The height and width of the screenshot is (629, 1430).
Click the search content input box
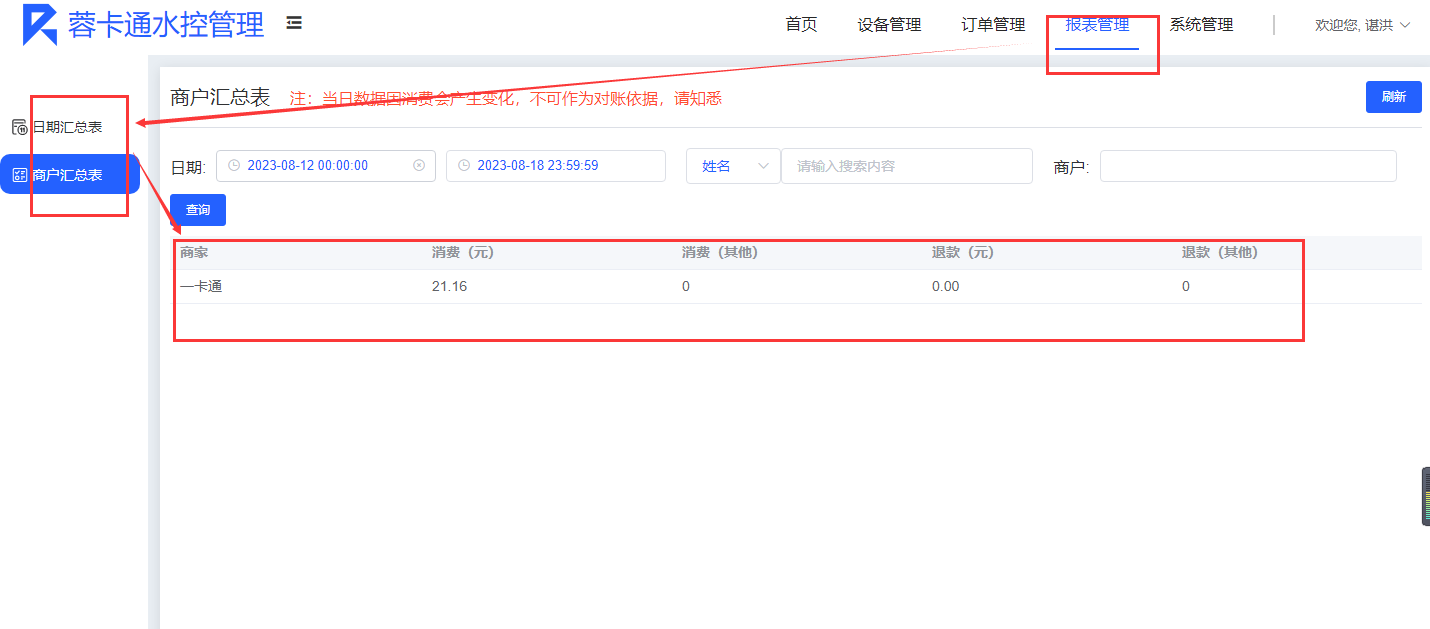906,166
